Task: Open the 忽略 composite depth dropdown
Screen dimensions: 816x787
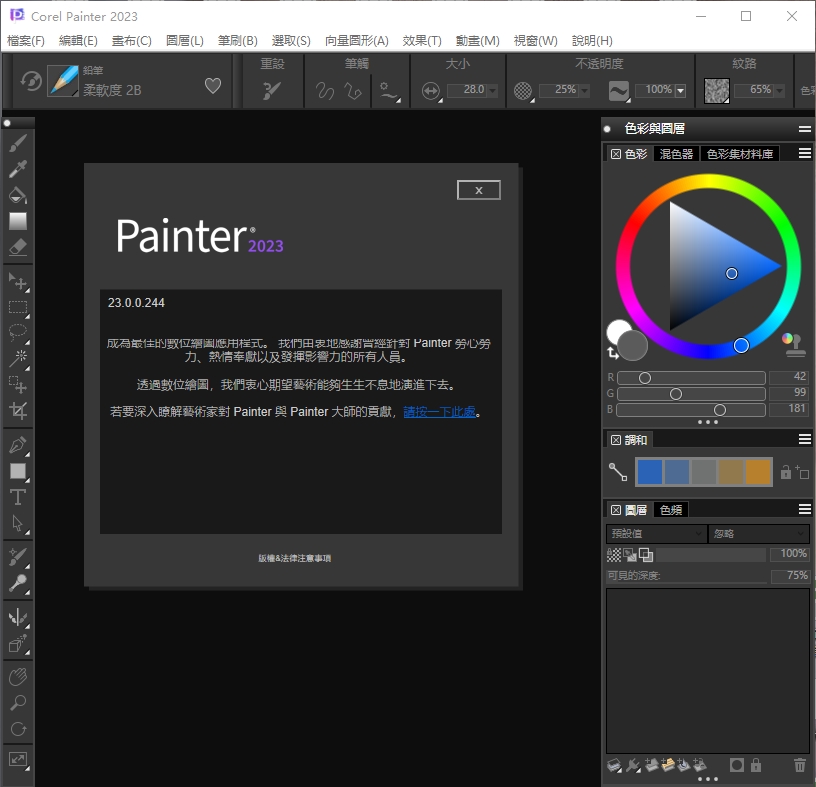Action: (x=760, y=533)
